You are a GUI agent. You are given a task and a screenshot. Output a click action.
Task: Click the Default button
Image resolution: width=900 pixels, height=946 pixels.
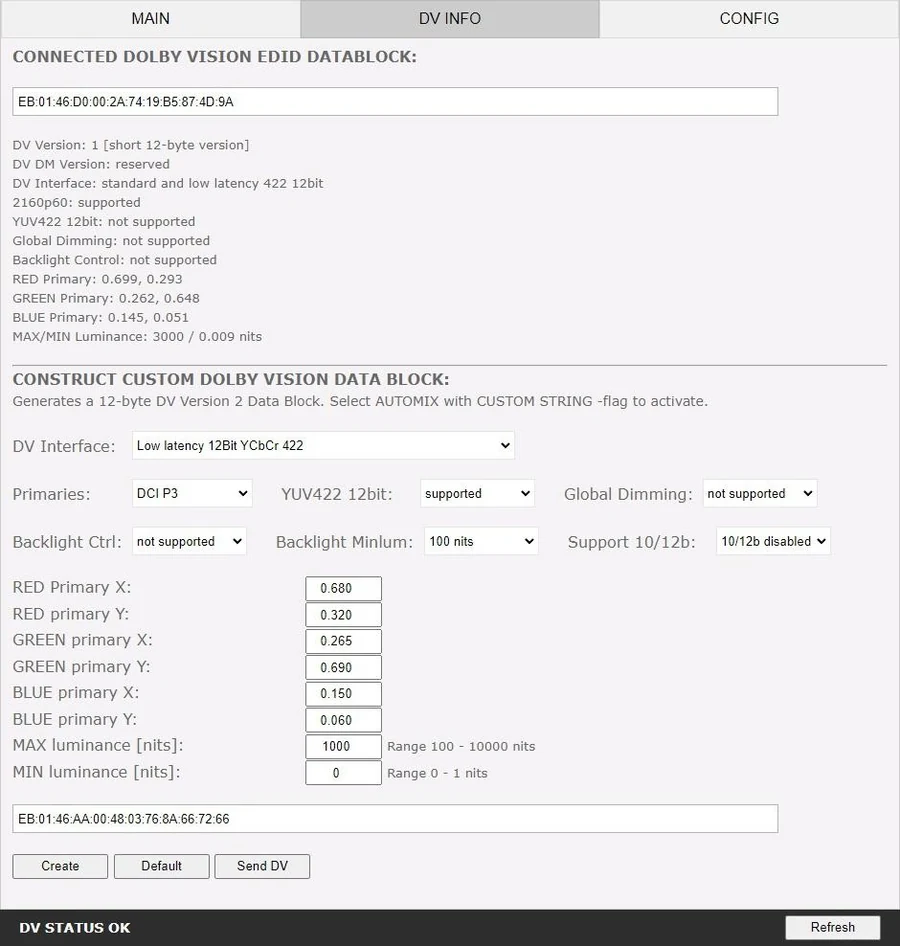162,866
